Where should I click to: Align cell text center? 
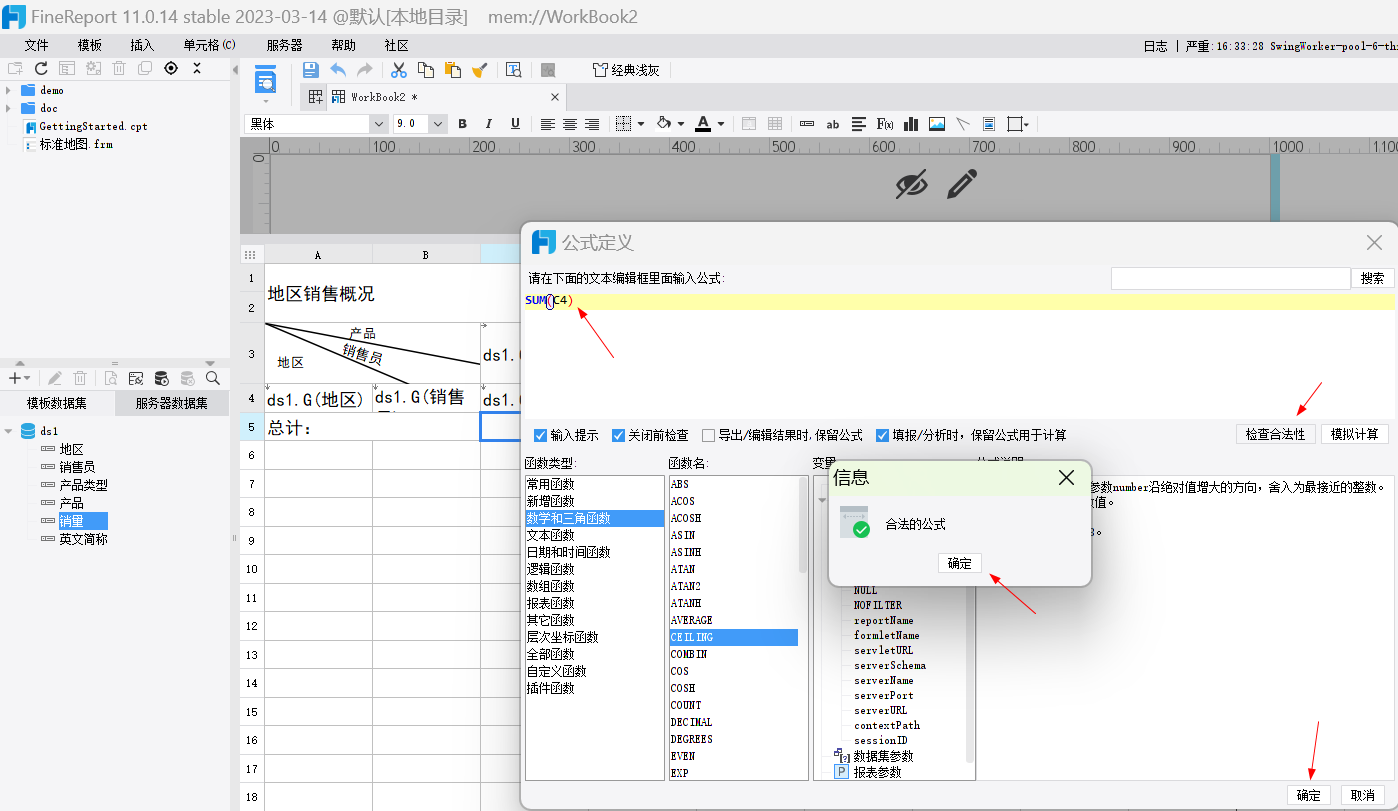coord(570,124)
